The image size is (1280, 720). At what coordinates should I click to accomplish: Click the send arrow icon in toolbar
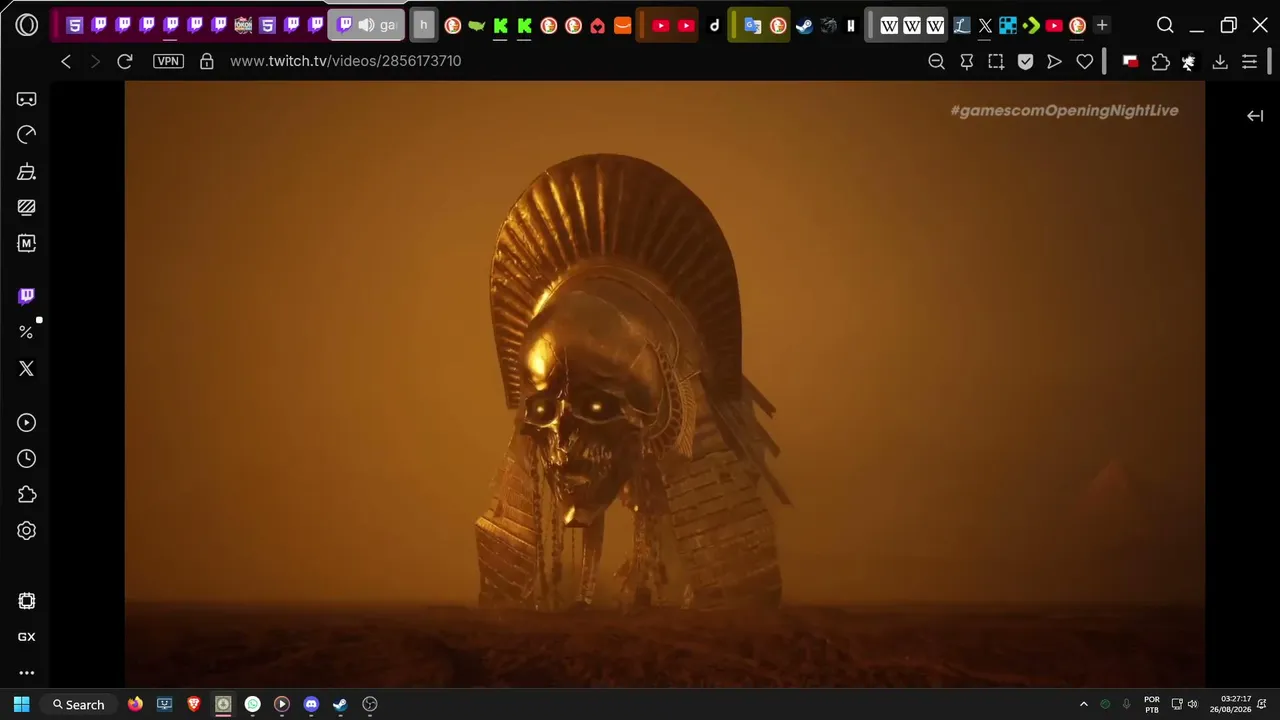point(1054,62)
